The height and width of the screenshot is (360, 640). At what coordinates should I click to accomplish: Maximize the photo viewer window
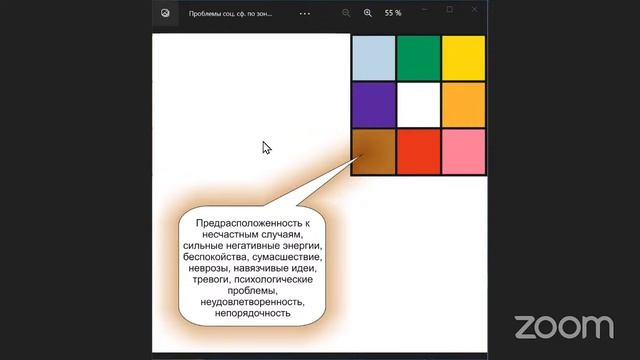[x=449, y=9]
